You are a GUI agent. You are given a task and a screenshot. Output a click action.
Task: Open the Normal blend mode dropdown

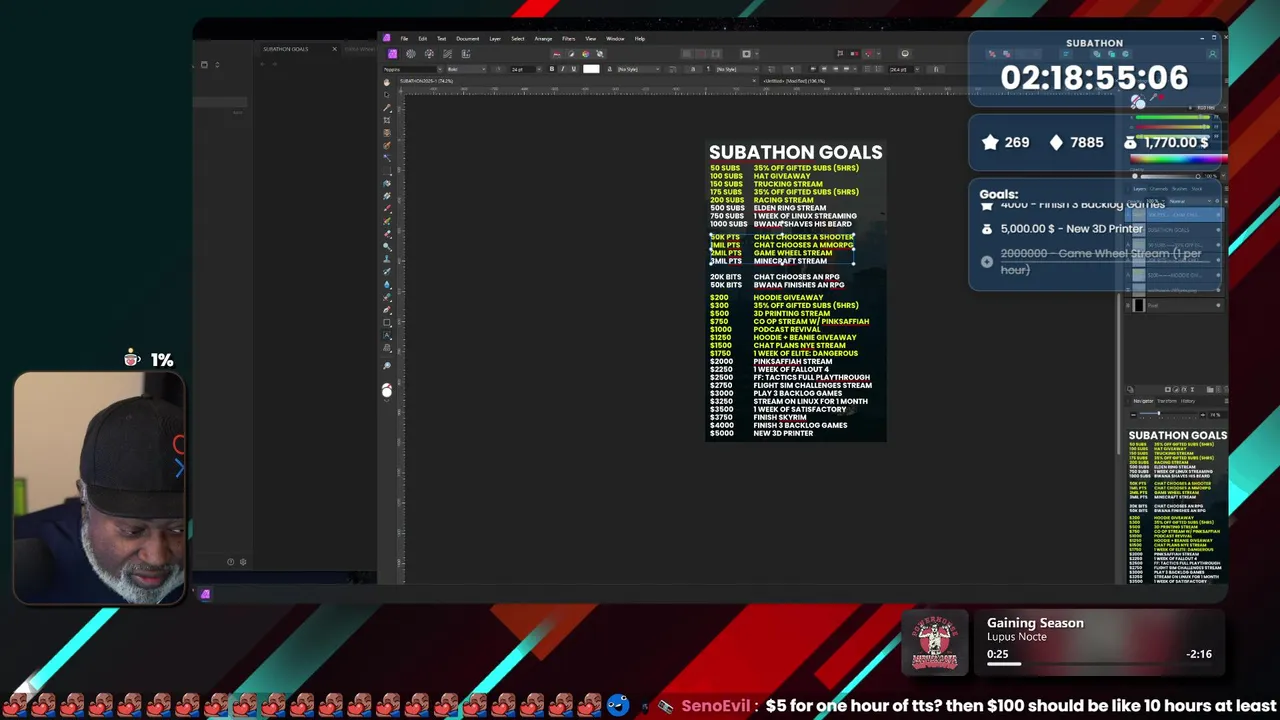tap(1189, 201)
